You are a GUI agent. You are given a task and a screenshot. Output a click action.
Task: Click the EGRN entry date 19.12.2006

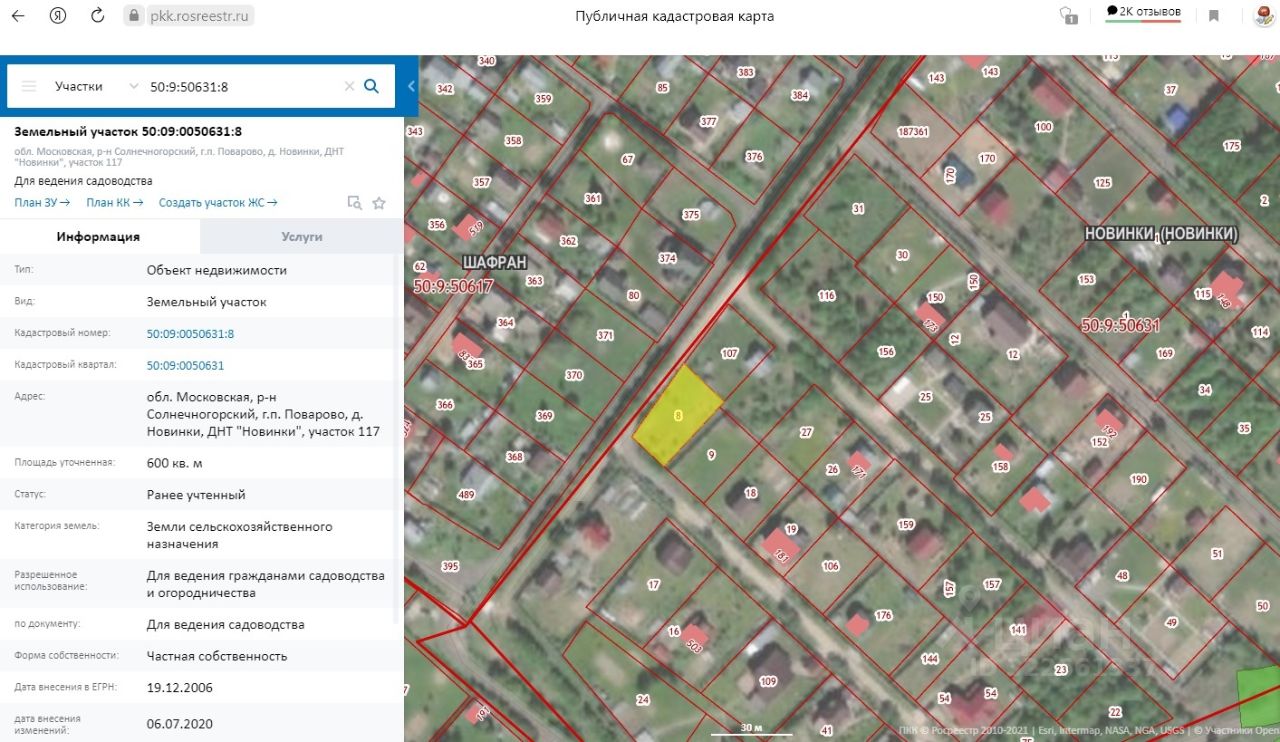click(x=180, y=688)
